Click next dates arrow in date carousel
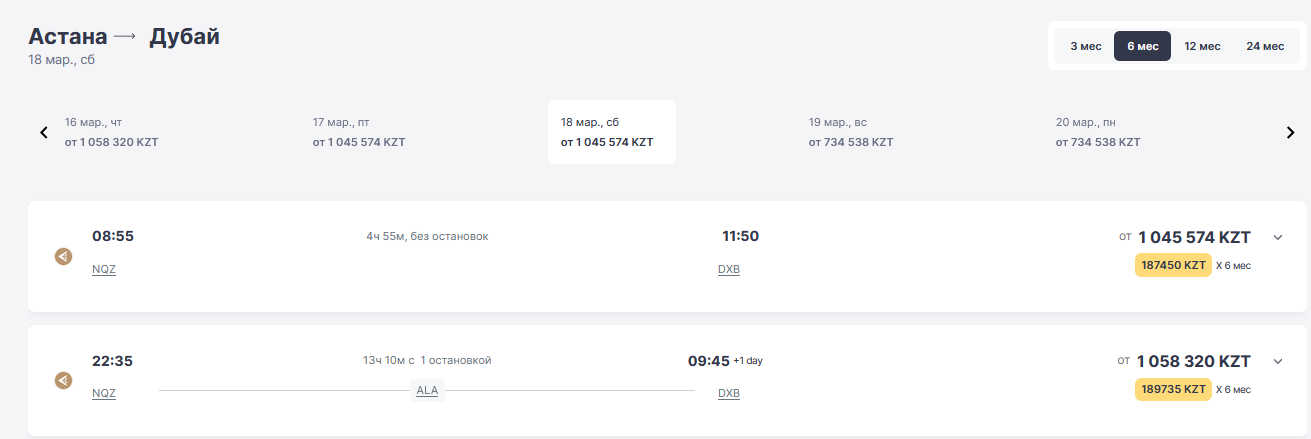The height and width of the screenshot is (439, 1311). (x=1290, y=132)
